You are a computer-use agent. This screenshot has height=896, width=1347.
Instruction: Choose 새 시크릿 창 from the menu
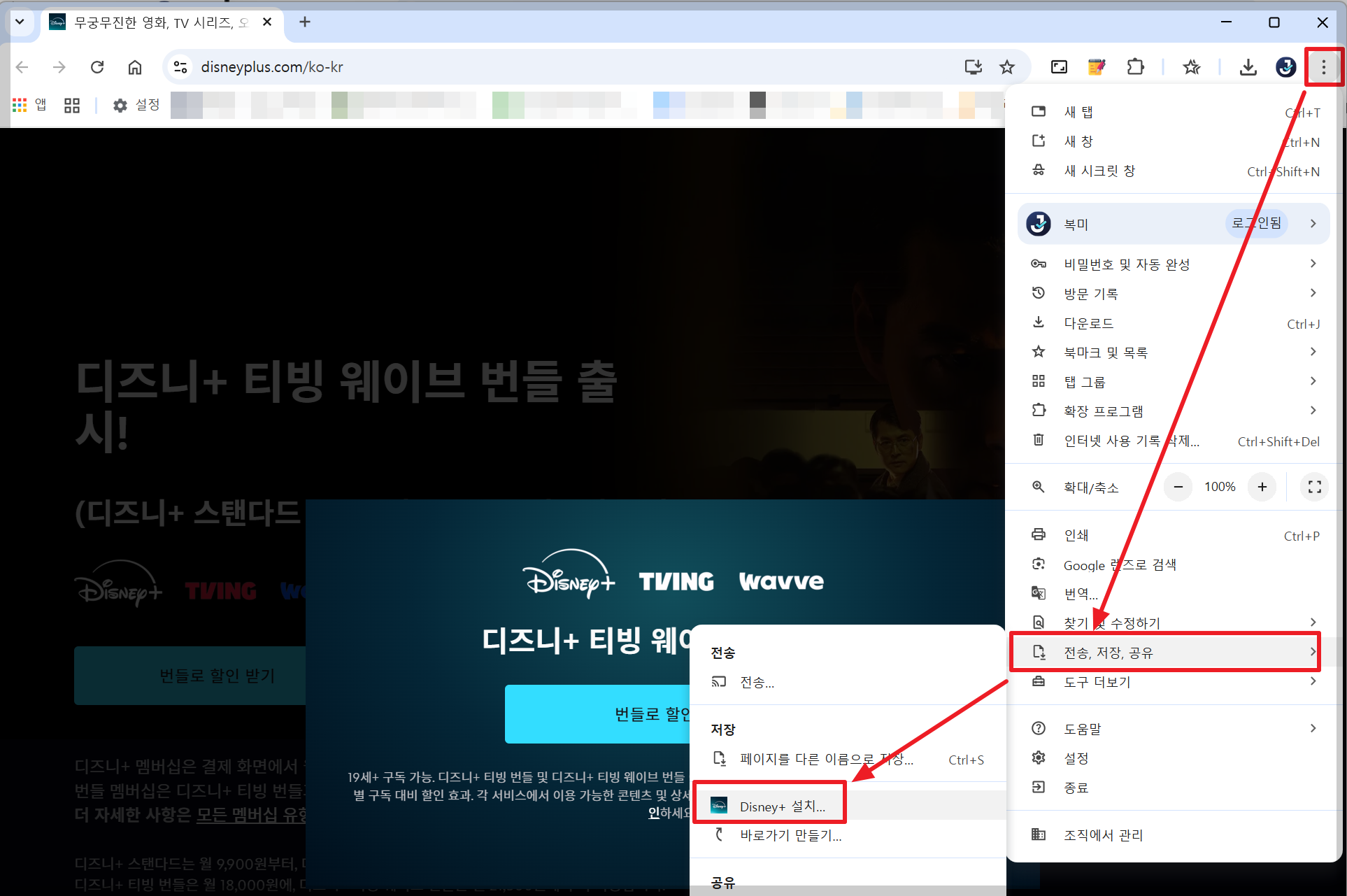tap(1099, 171)
